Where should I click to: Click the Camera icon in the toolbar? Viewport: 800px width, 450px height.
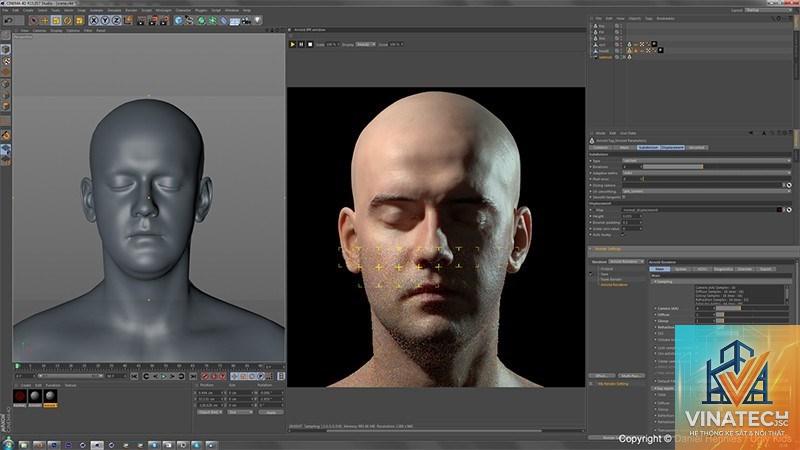(x=246, y=20)
